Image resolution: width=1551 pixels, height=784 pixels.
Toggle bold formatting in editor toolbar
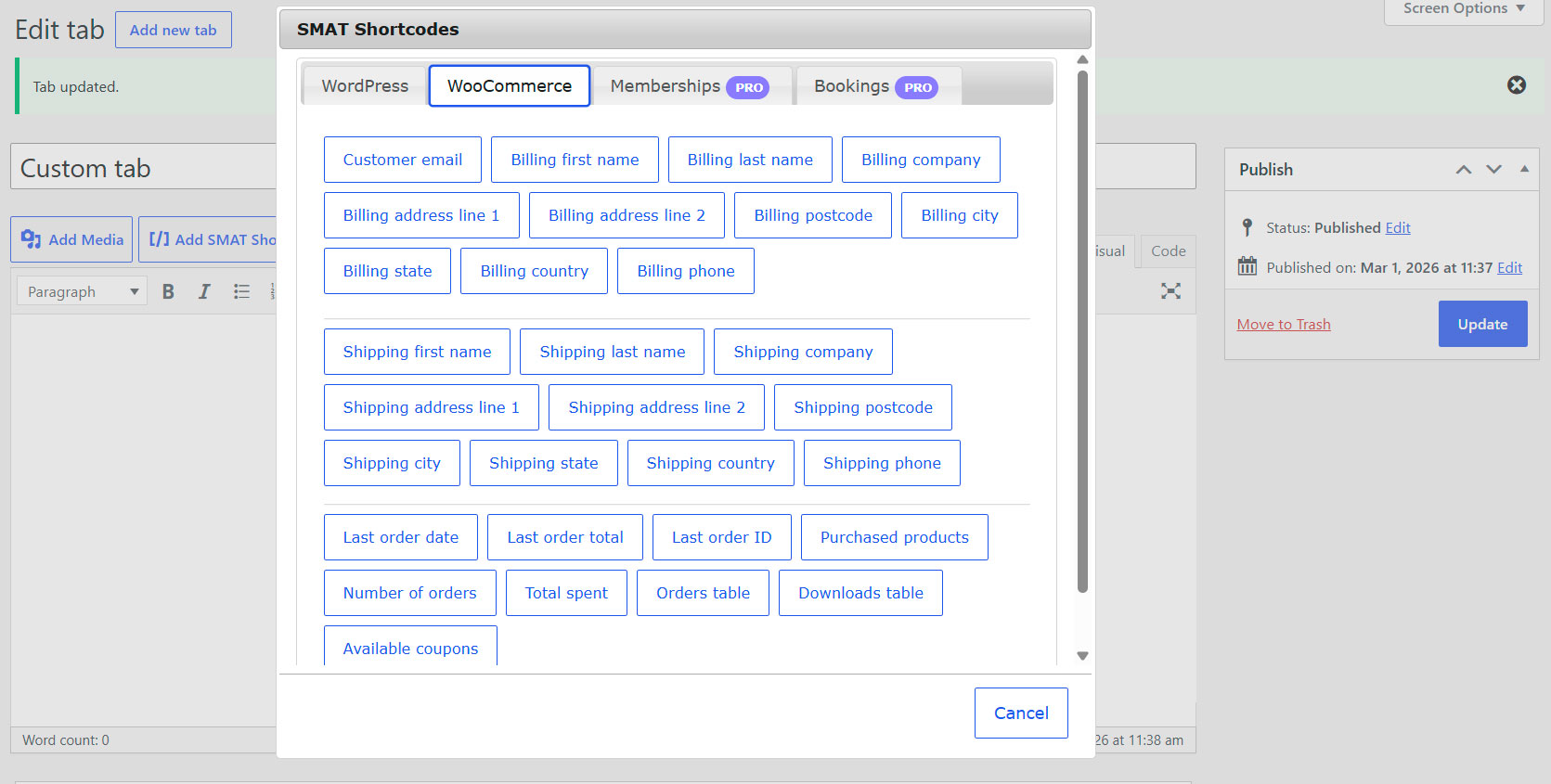coord(168,291)
